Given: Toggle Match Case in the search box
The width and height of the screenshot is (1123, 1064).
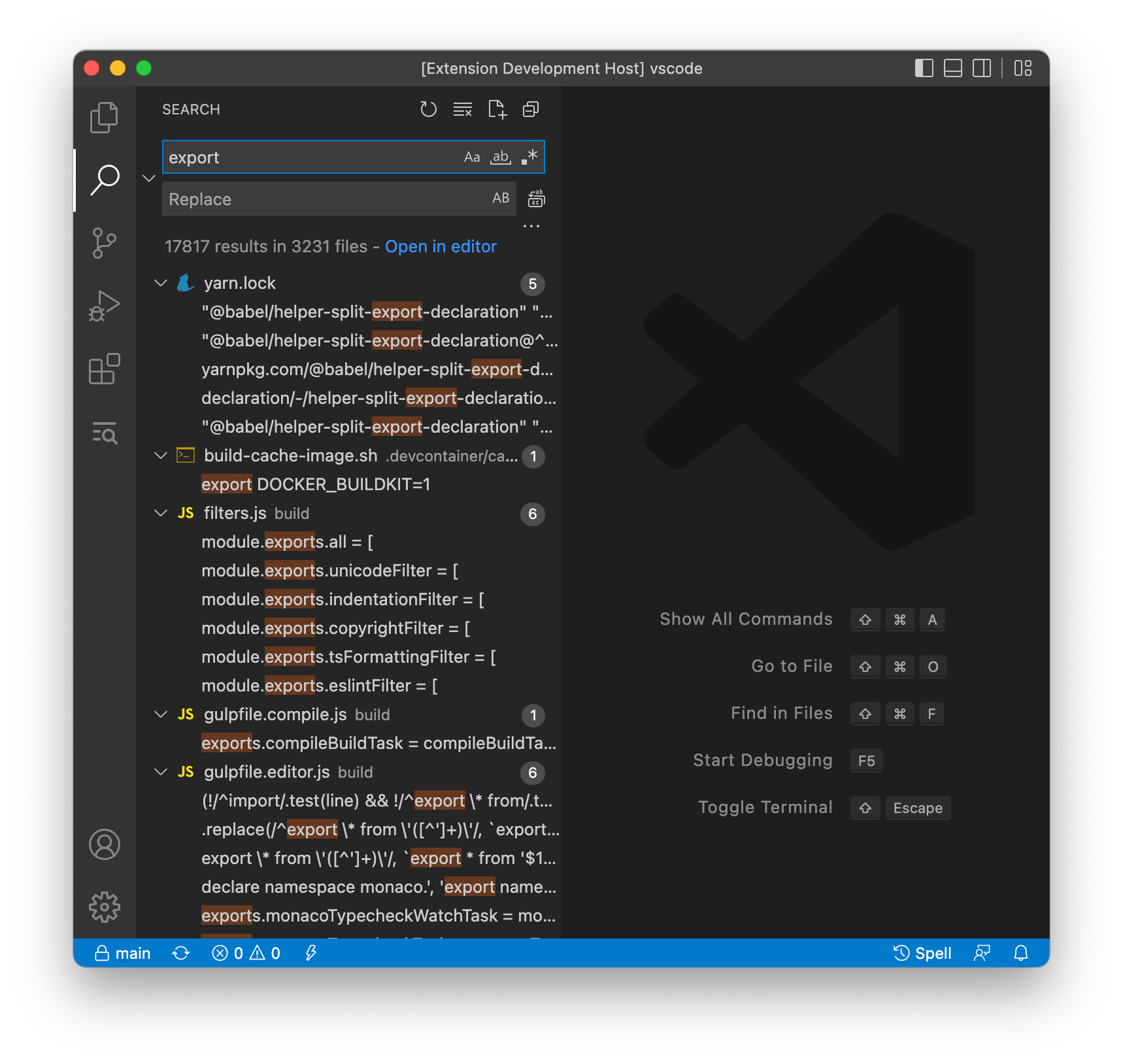Looking at the screenshot, I should tap(472, 157).
